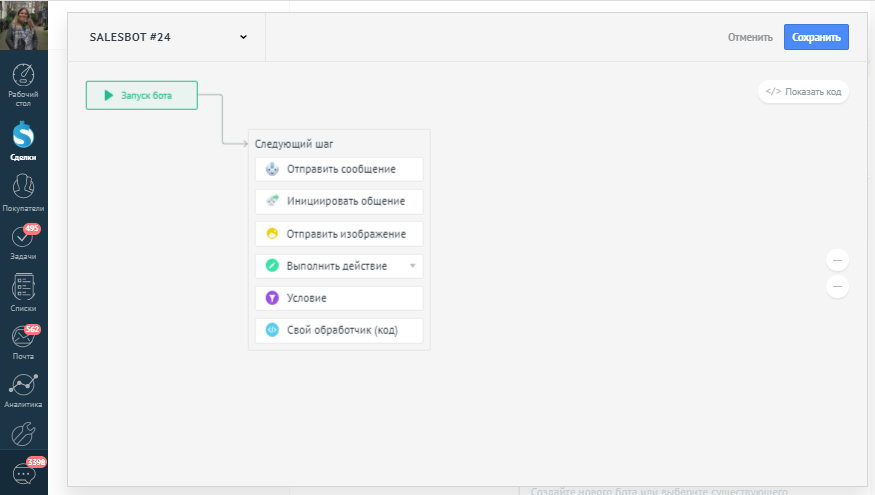This screenshot has height=495, width=875.
Task: Open Задачи with the 495 badge
Action: tap(23, 238)
